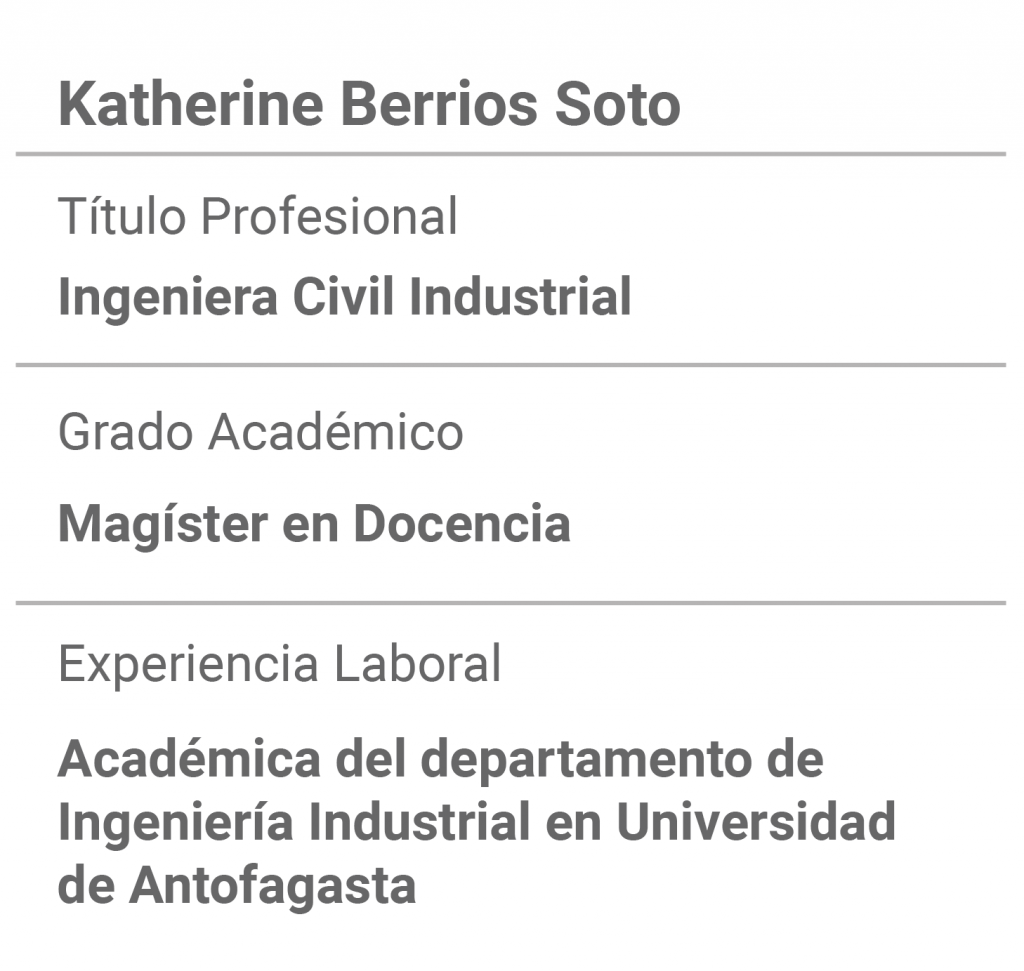
Task: Click the divider above Grado Académico
Action: pyautogui.click(x=511, y=365)
